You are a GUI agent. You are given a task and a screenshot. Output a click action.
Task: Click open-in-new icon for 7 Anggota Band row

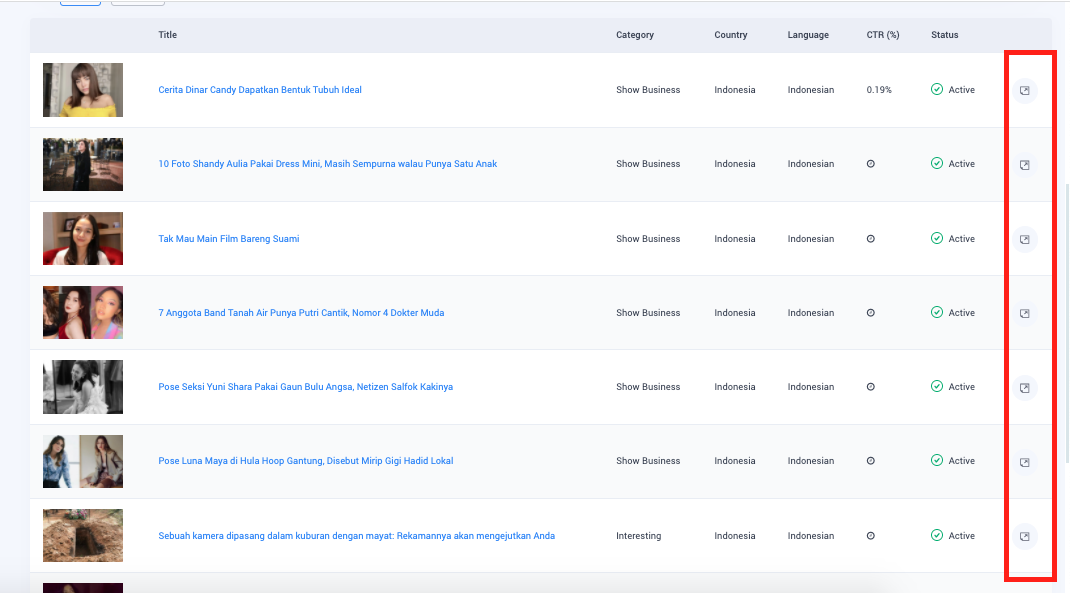tap(1024, 314)
